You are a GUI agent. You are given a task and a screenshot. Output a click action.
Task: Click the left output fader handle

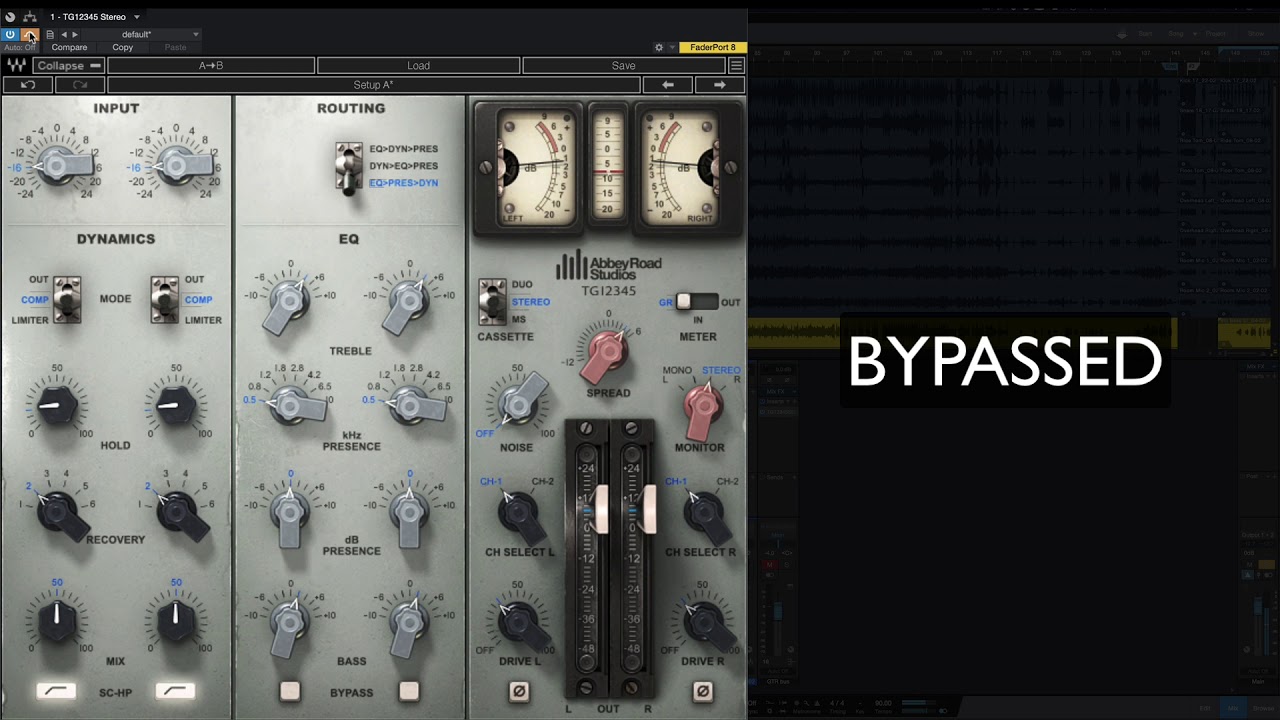click(602, 508)
